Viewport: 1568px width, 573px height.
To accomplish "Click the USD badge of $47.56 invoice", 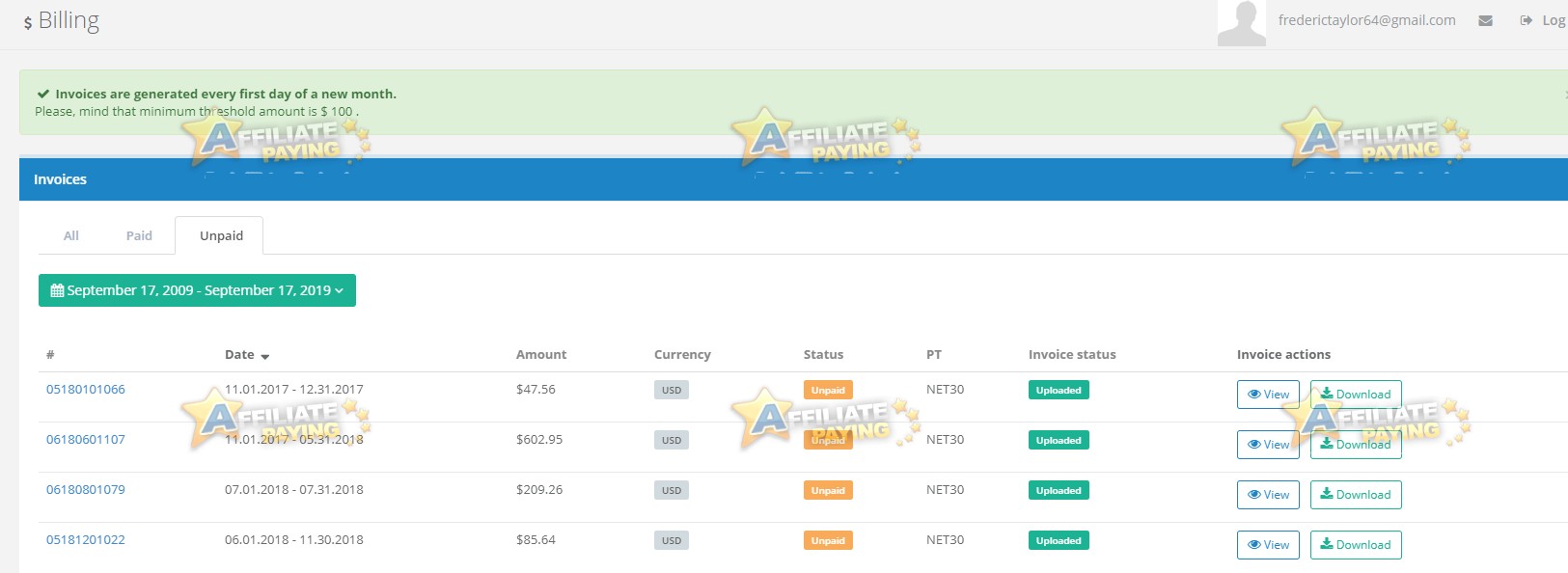I will pos(672,391).
